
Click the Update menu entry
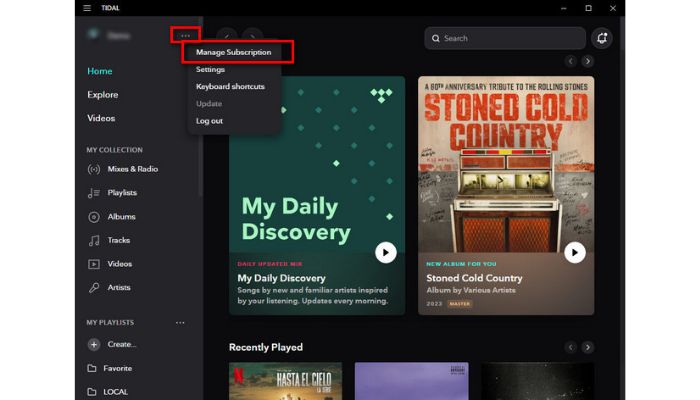pyautogui.click(x=233, y=104)
